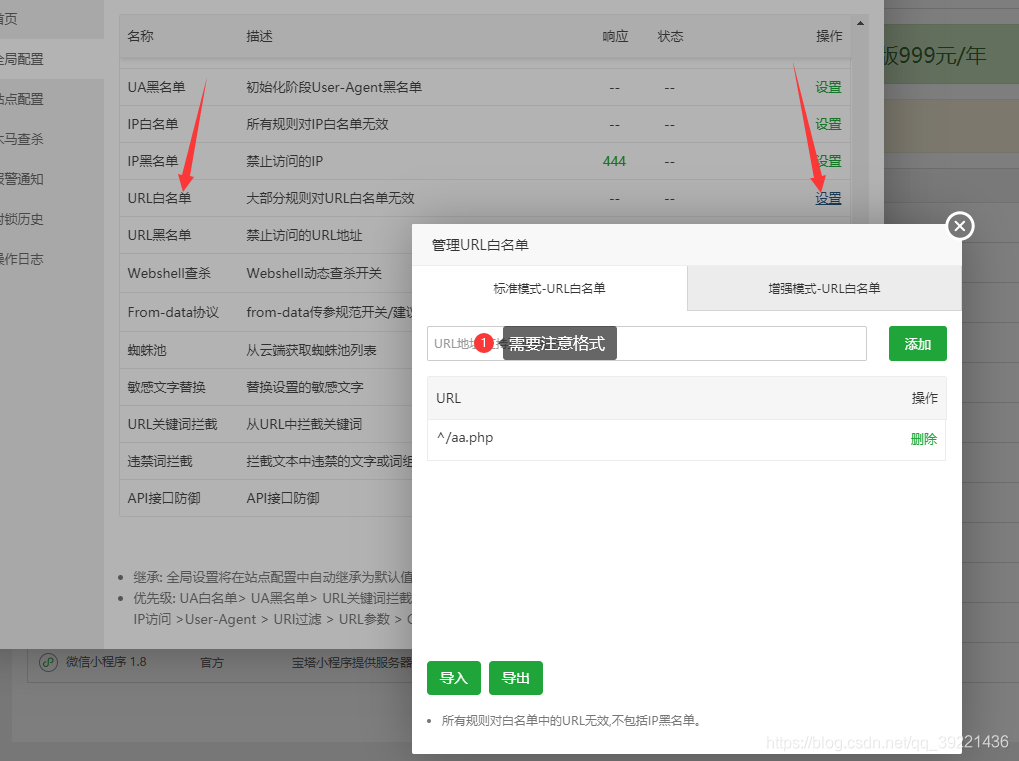Image resolution: width=1019 pixels, height=761 pixels.
Task: Click the 状态 column header
Action: pyautogui.click(x=671, y=36)
